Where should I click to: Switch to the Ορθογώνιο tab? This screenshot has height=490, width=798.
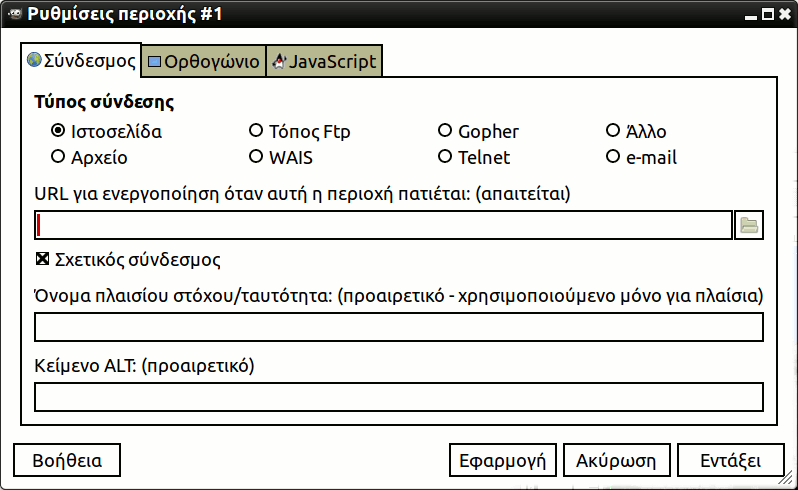click(203, 62)
